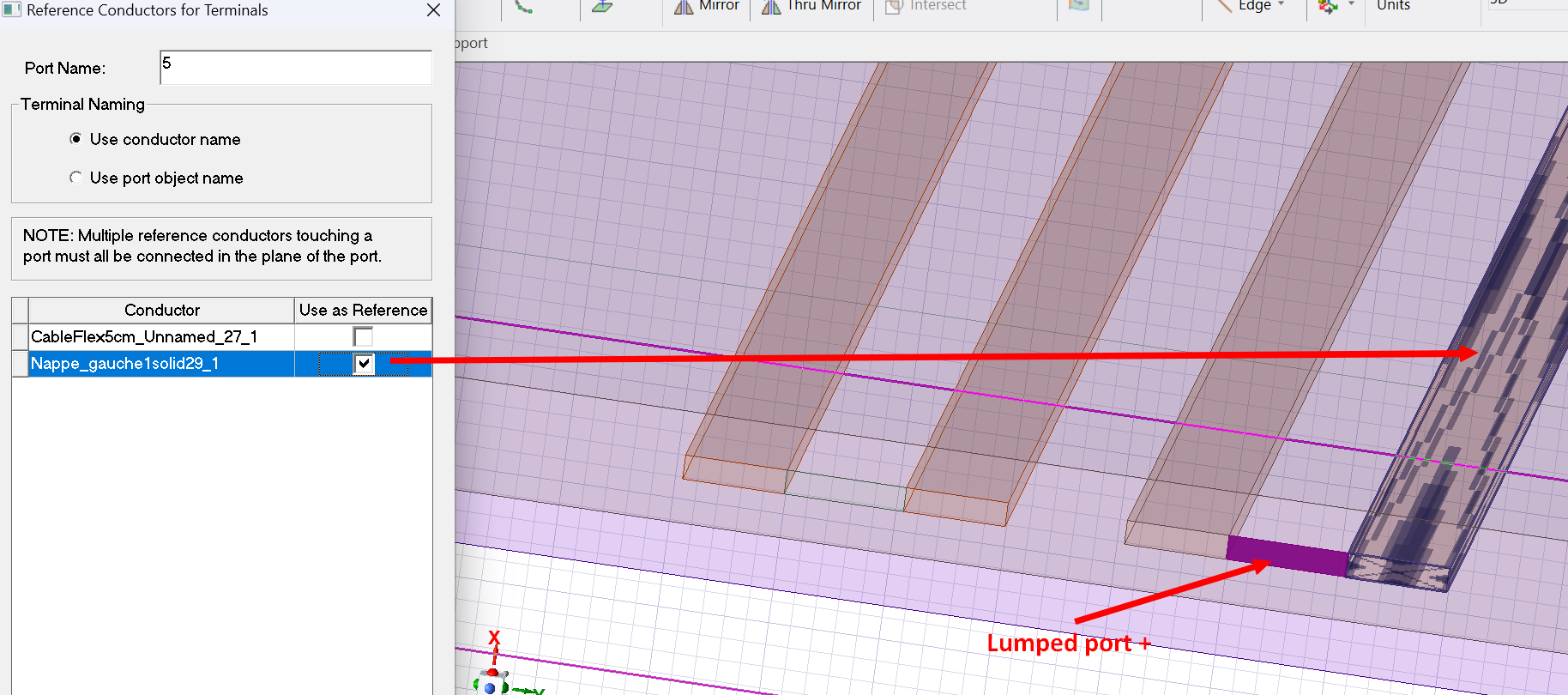Click the coordinate system orientation icon

point(1328,7)
